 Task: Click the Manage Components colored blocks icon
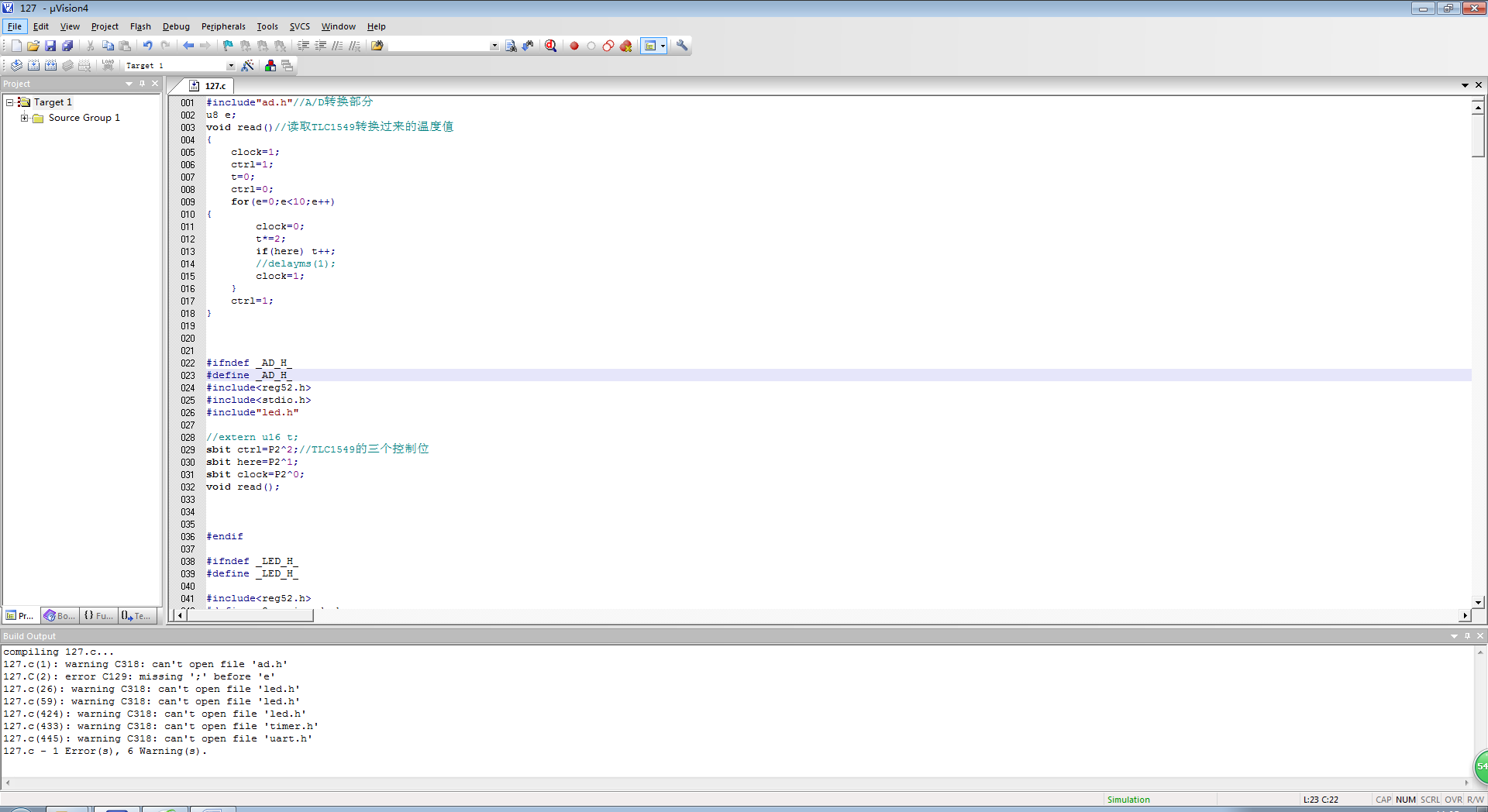tap(270, 66)
